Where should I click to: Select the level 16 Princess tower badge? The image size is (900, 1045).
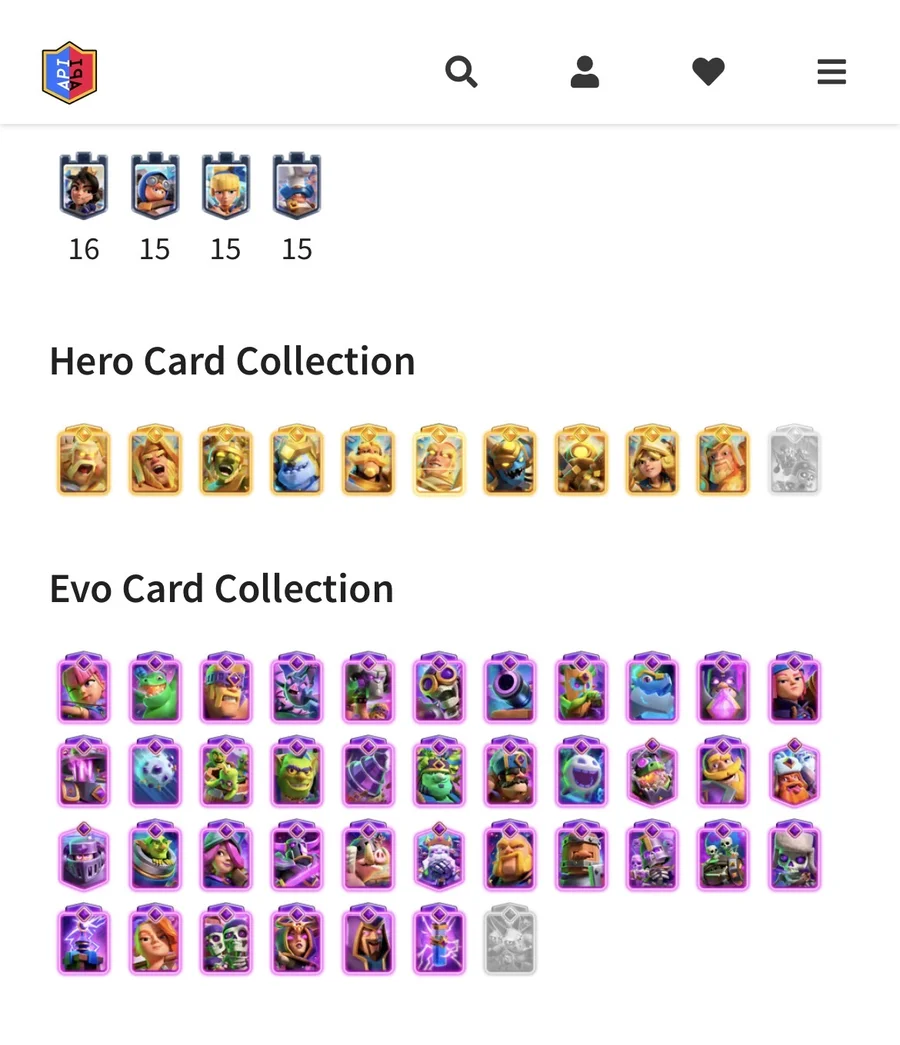(x=83, y=186)
